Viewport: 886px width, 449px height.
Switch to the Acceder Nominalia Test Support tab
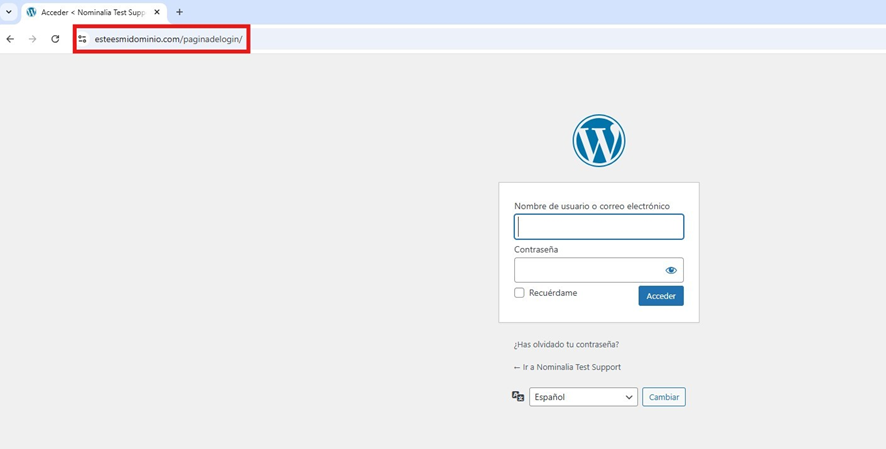93,12
